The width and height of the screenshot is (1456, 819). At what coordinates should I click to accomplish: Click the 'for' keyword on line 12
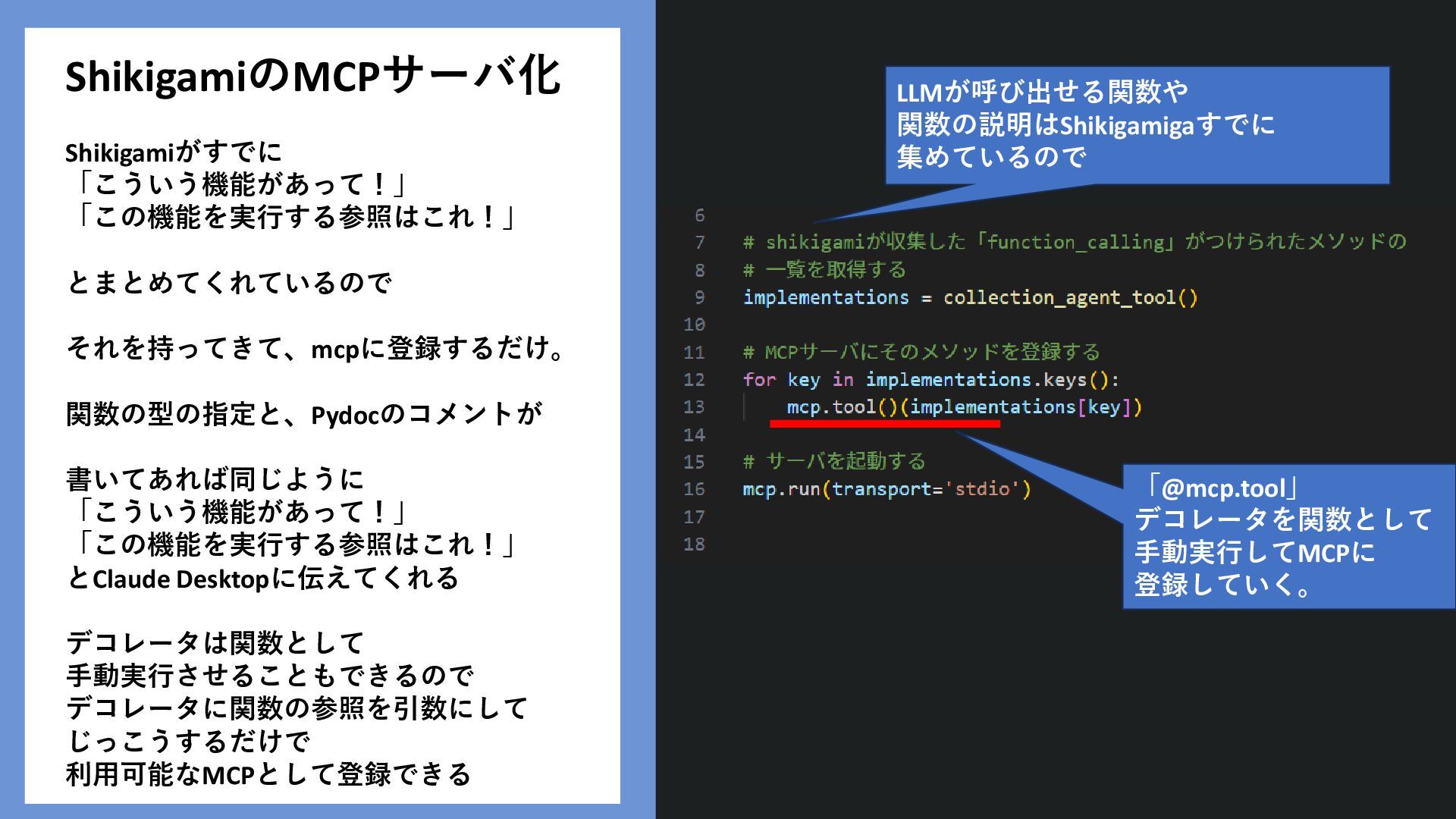(759, 379)
